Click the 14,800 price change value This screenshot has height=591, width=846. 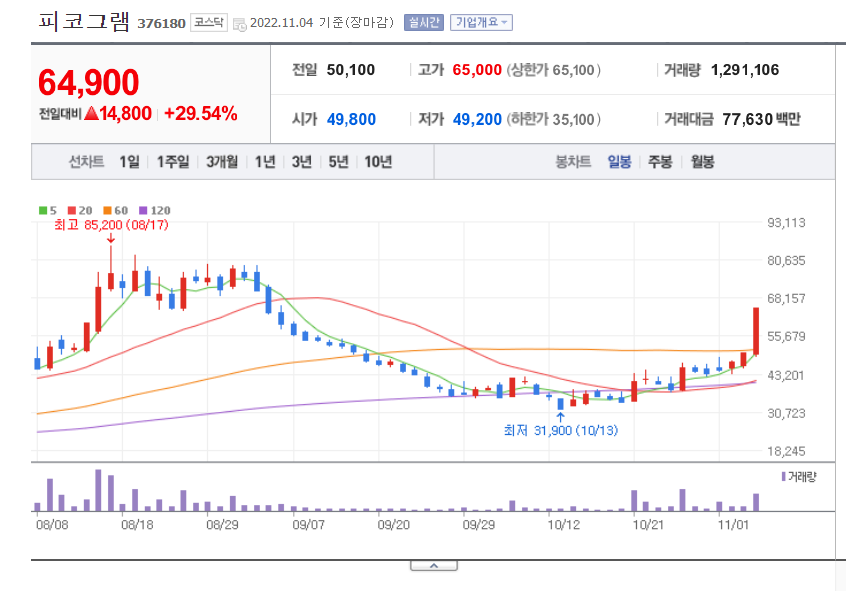click(125, 113)
